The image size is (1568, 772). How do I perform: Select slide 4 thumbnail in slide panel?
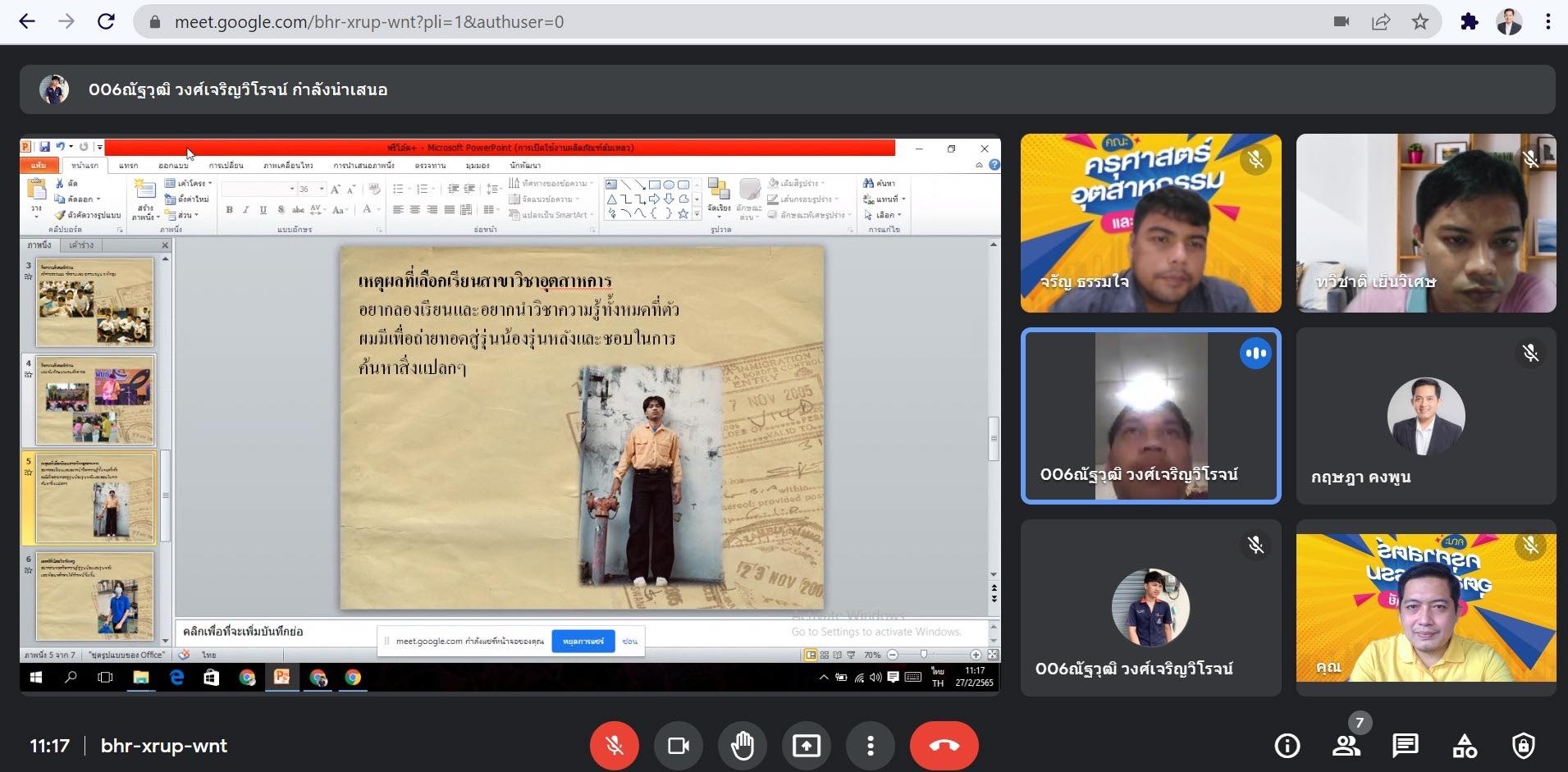[94, 400]
